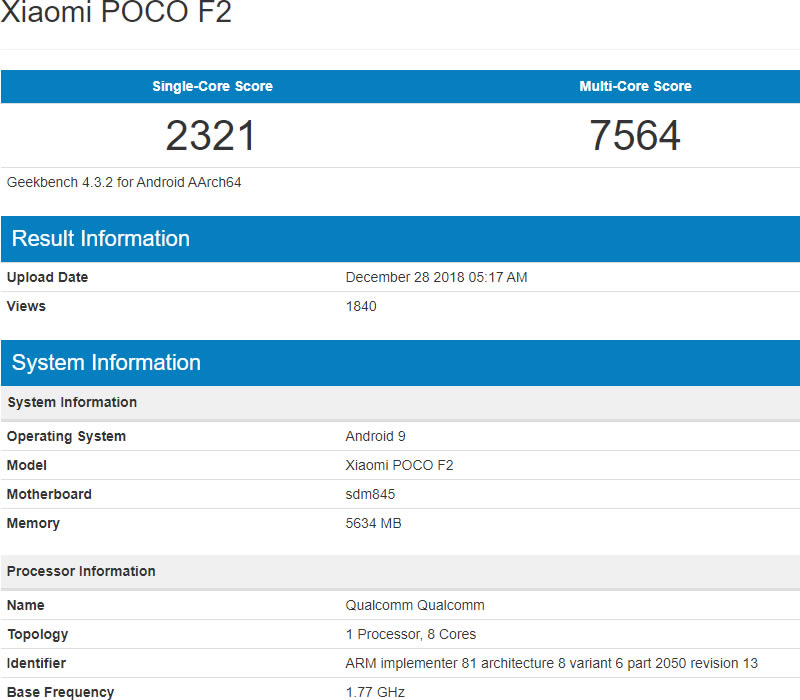Screen dimensions: 800x700
Task: Click the 5634 MB memory value
Action: coord(373,523)
